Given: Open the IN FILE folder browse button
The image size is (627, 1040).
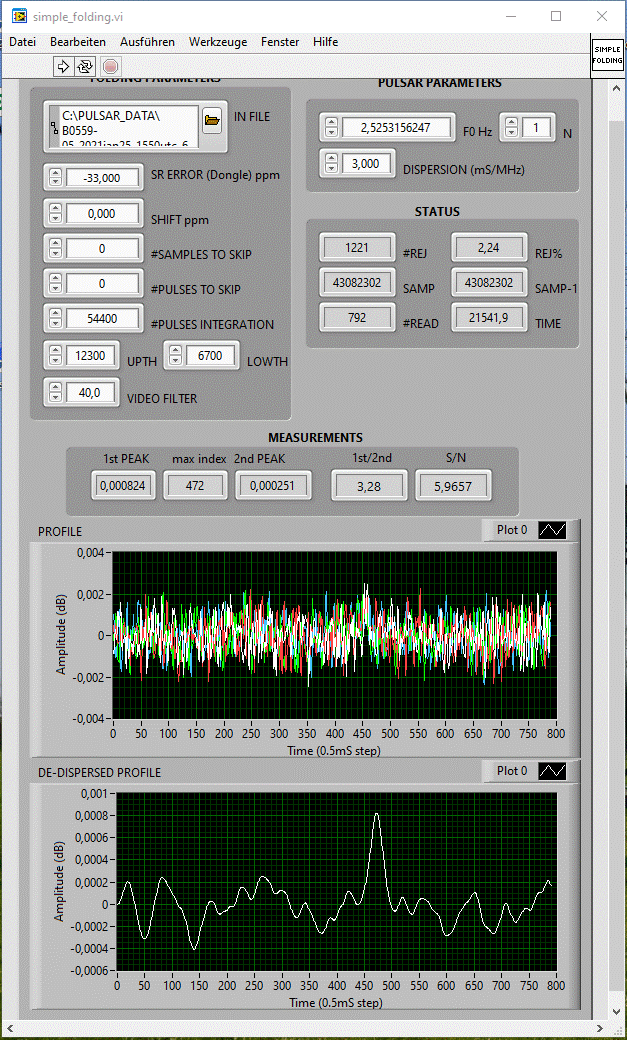Looking at the screenshot, I should 212,120.
